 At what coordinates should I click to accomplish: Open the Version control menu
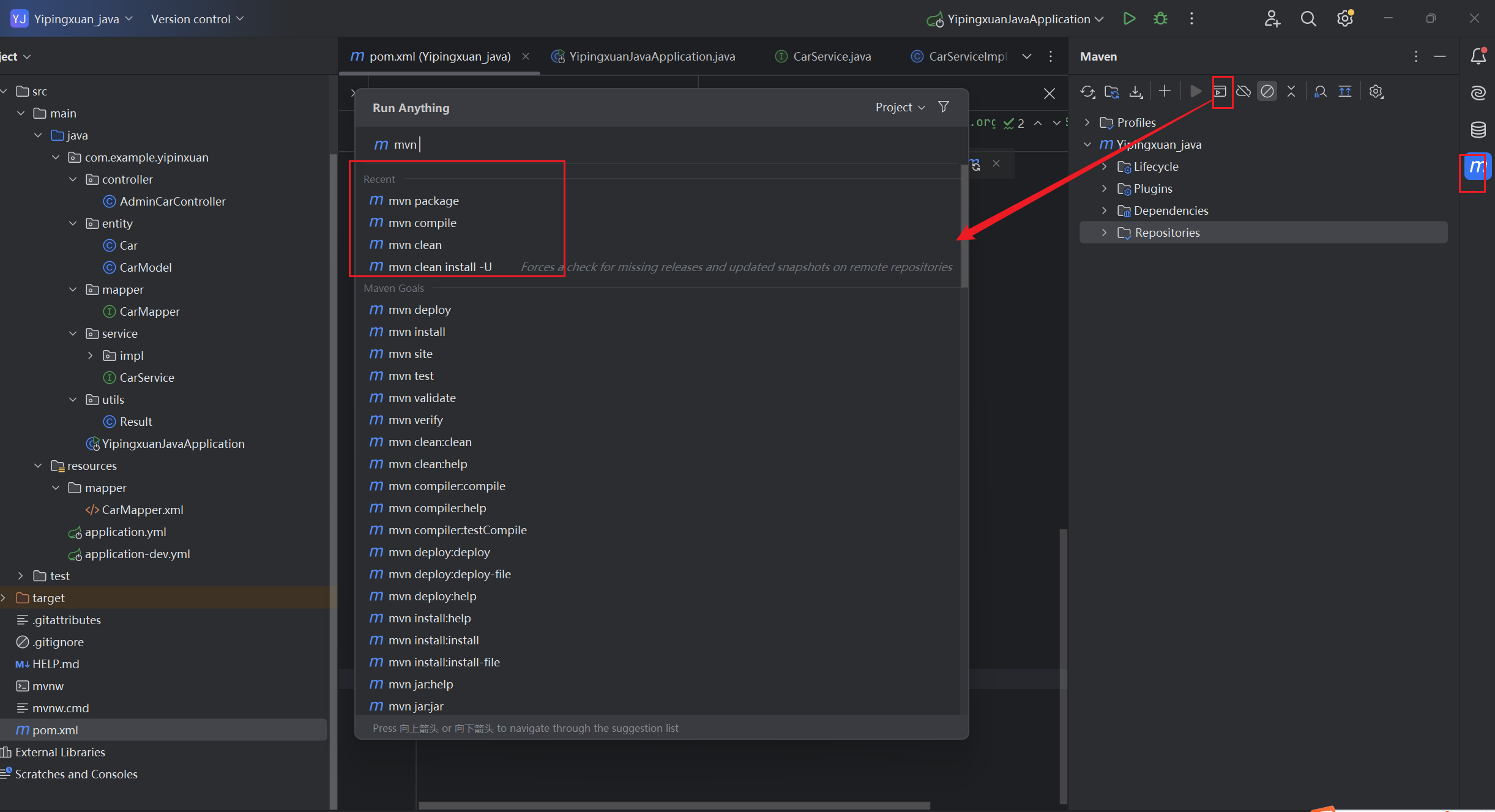click(x=197, y=19)
